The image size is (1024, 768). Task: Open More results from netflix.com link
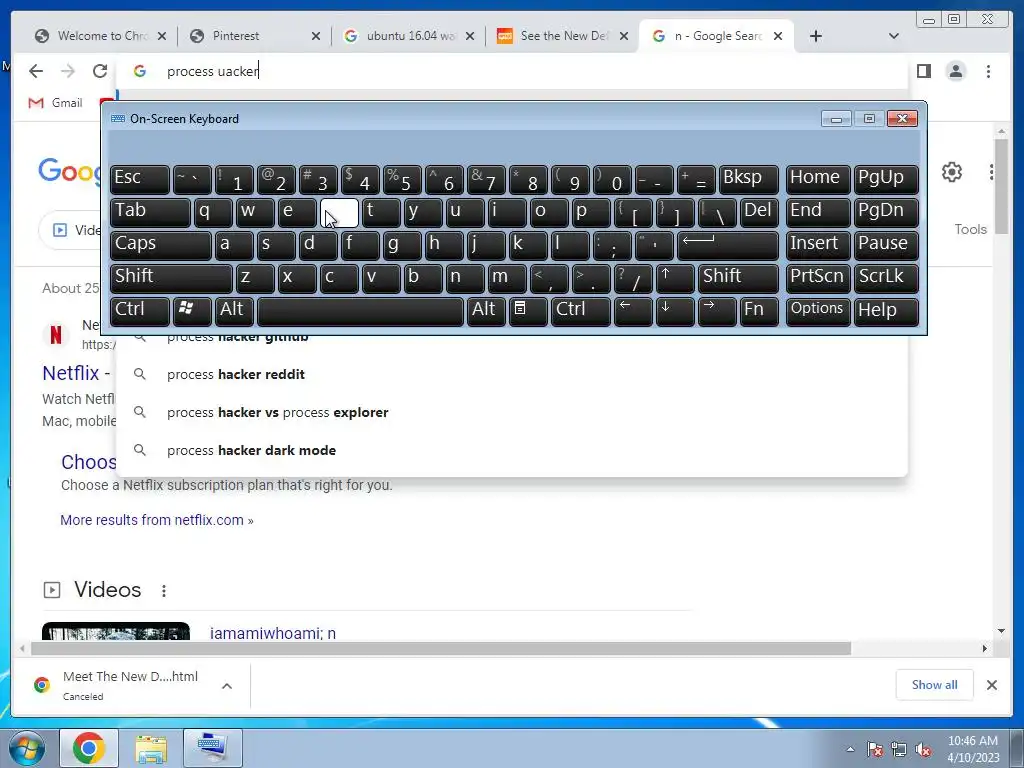[x=157, y=520]
